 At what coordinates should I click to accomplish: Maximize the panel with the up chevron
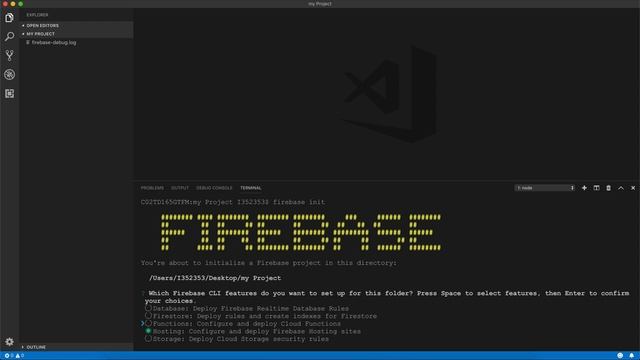[620, 188]
